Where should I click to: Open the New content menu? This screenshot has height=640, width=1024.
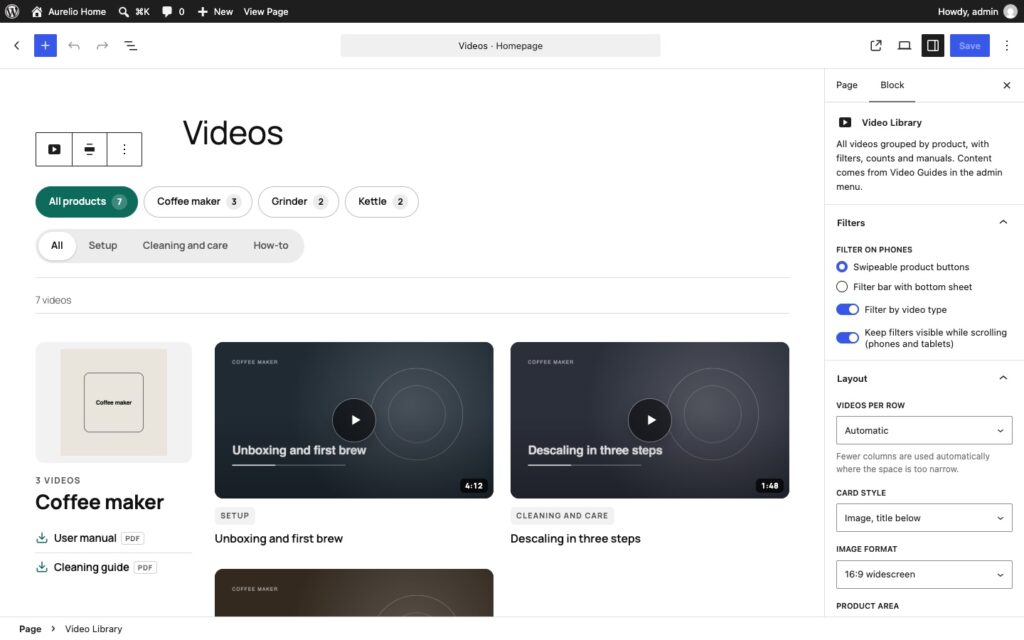(x=215, y=11)
